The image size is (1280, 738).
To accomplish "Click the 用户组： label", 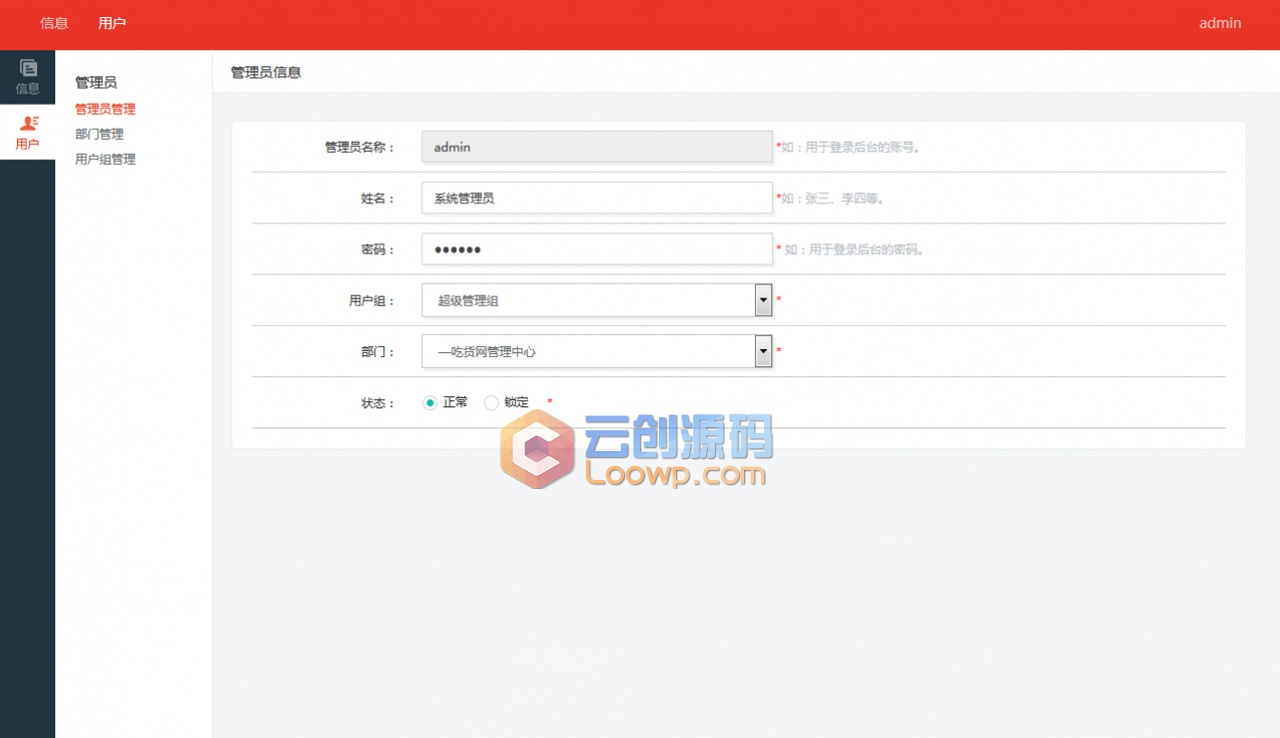I will coord(372,300).
